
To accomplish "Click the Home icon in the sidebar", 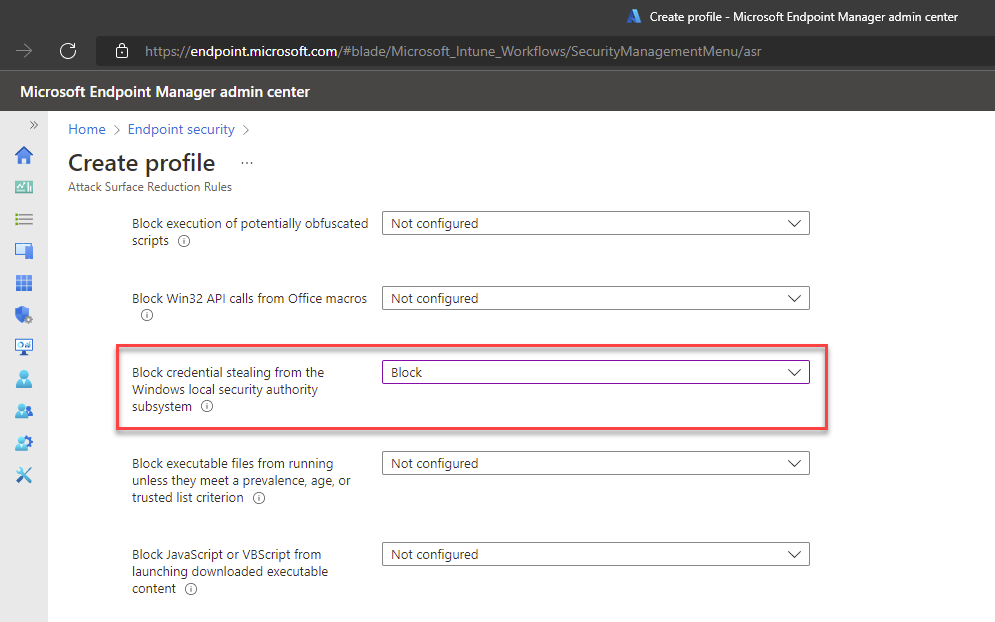I will pyautogui.click(x=24, y=155).
